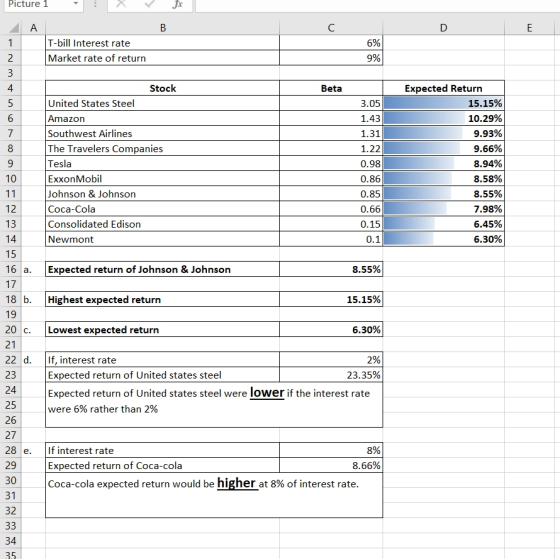Select row 33 header
Image resolution: width=560 pixels, height=559 pixels.
coord(11,525)
